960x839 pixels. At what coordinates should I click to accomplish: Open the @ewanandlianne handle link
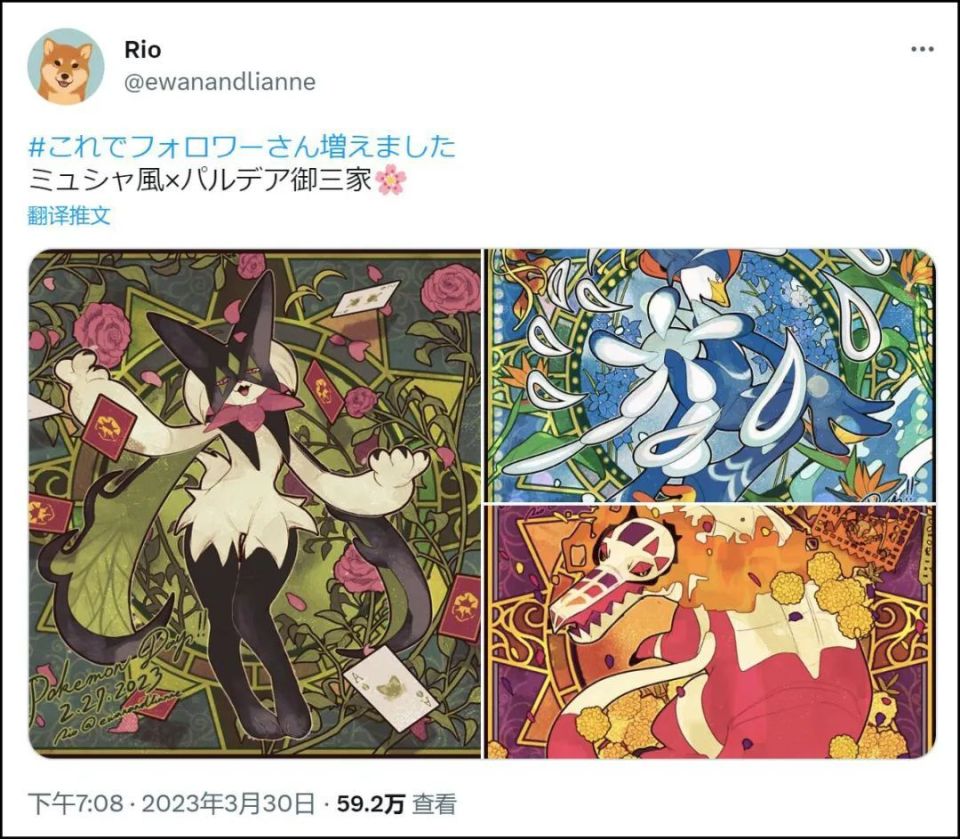click(x=220, y=82)
